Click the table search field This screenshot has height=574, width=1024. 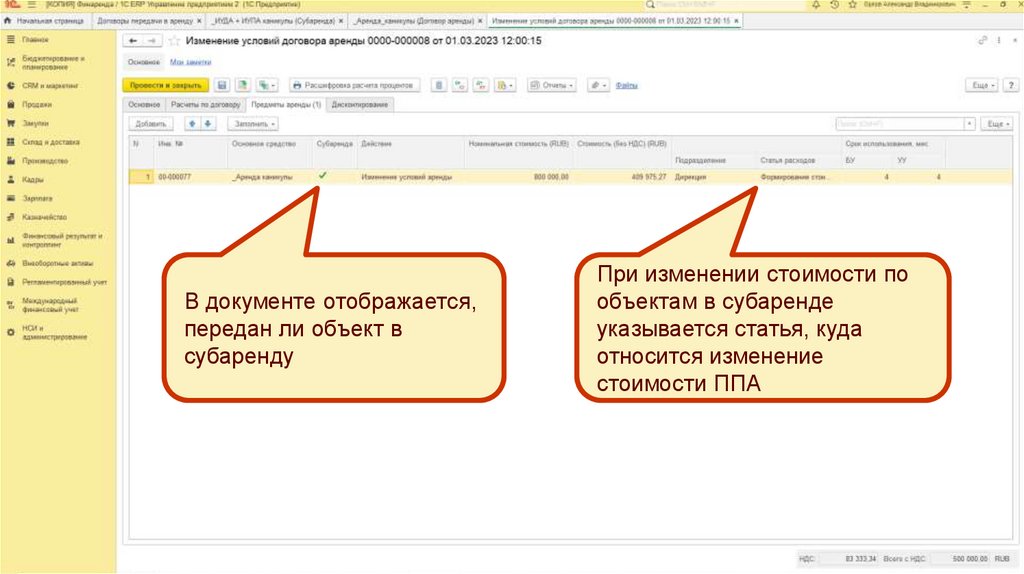(900, 124)
